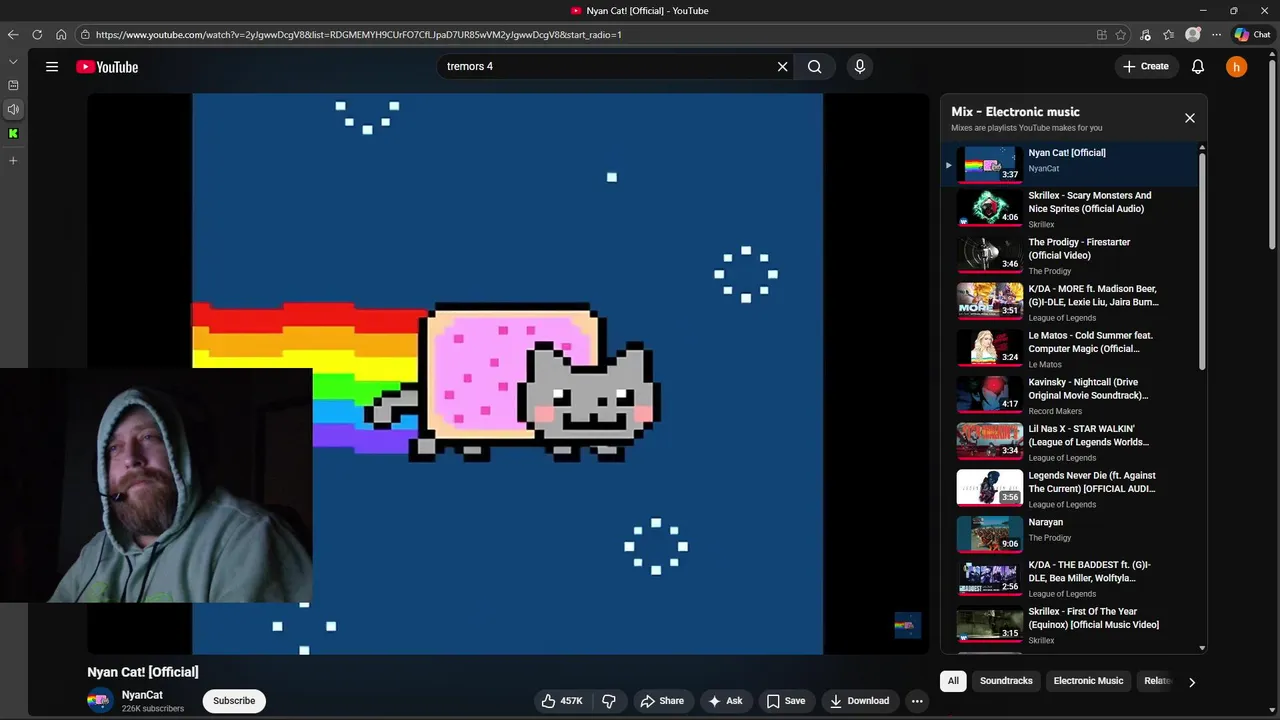1280x720 pixels.
Task: Click the playlist panel scrollbar
Action: (1202, 260)
